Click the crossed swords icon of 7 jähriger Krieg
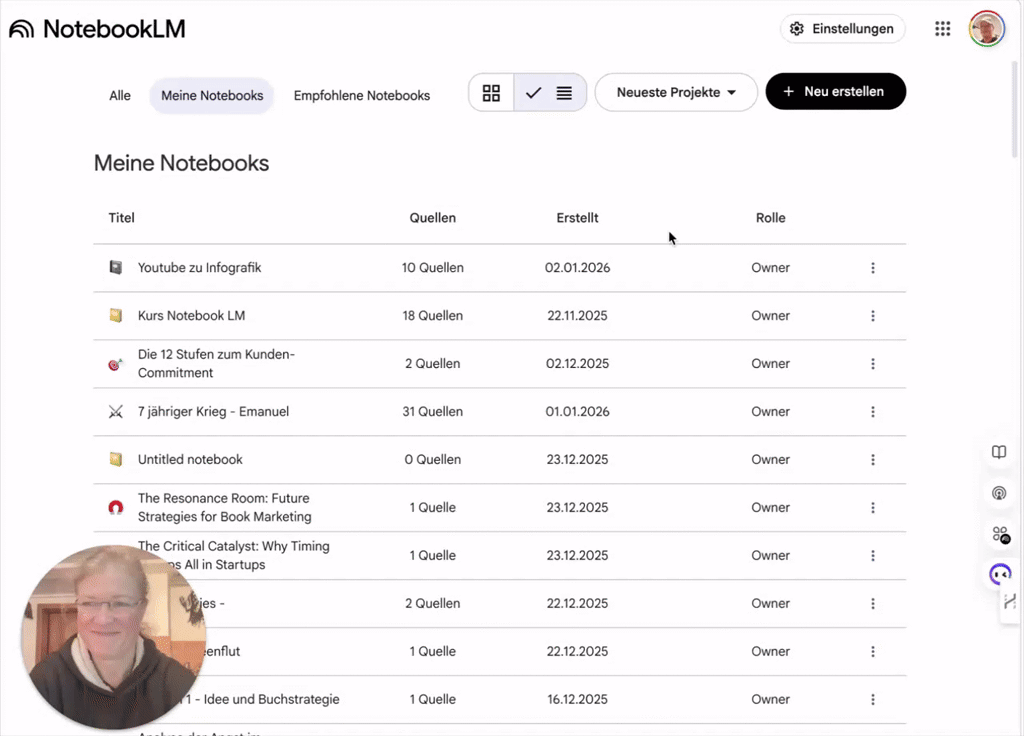The image size is (1024, 736). 116,411
